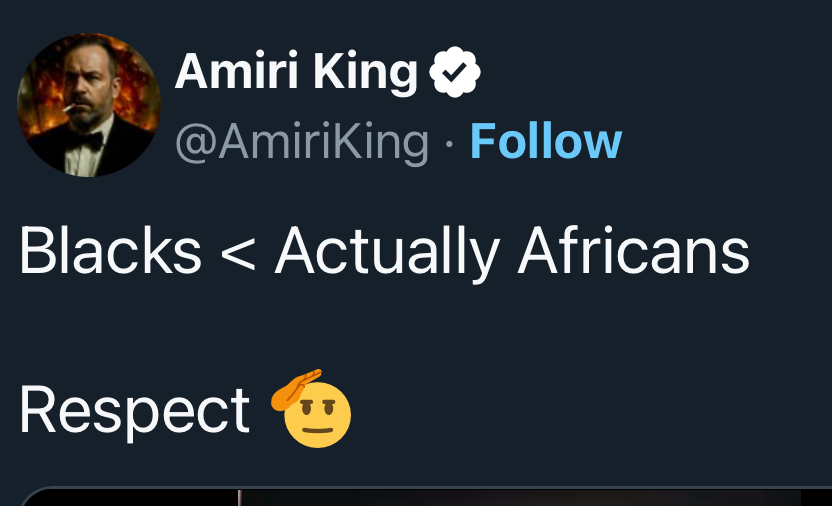This screenshot has height=506, width=832.
Task: Click the word Respect in the tweet
Action: coord(134,410)
